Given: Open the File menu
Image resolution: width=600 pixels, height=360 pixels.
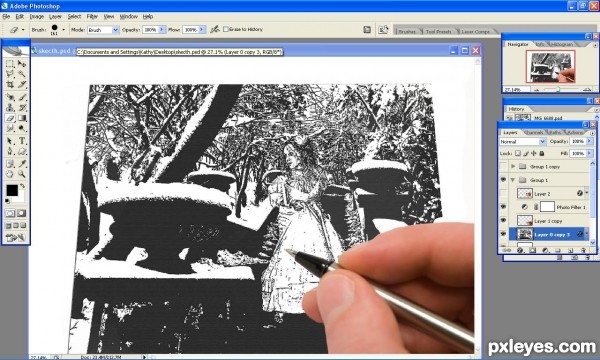Looking at the screenshot, I should pyautogui.click(x=6, y=16).
